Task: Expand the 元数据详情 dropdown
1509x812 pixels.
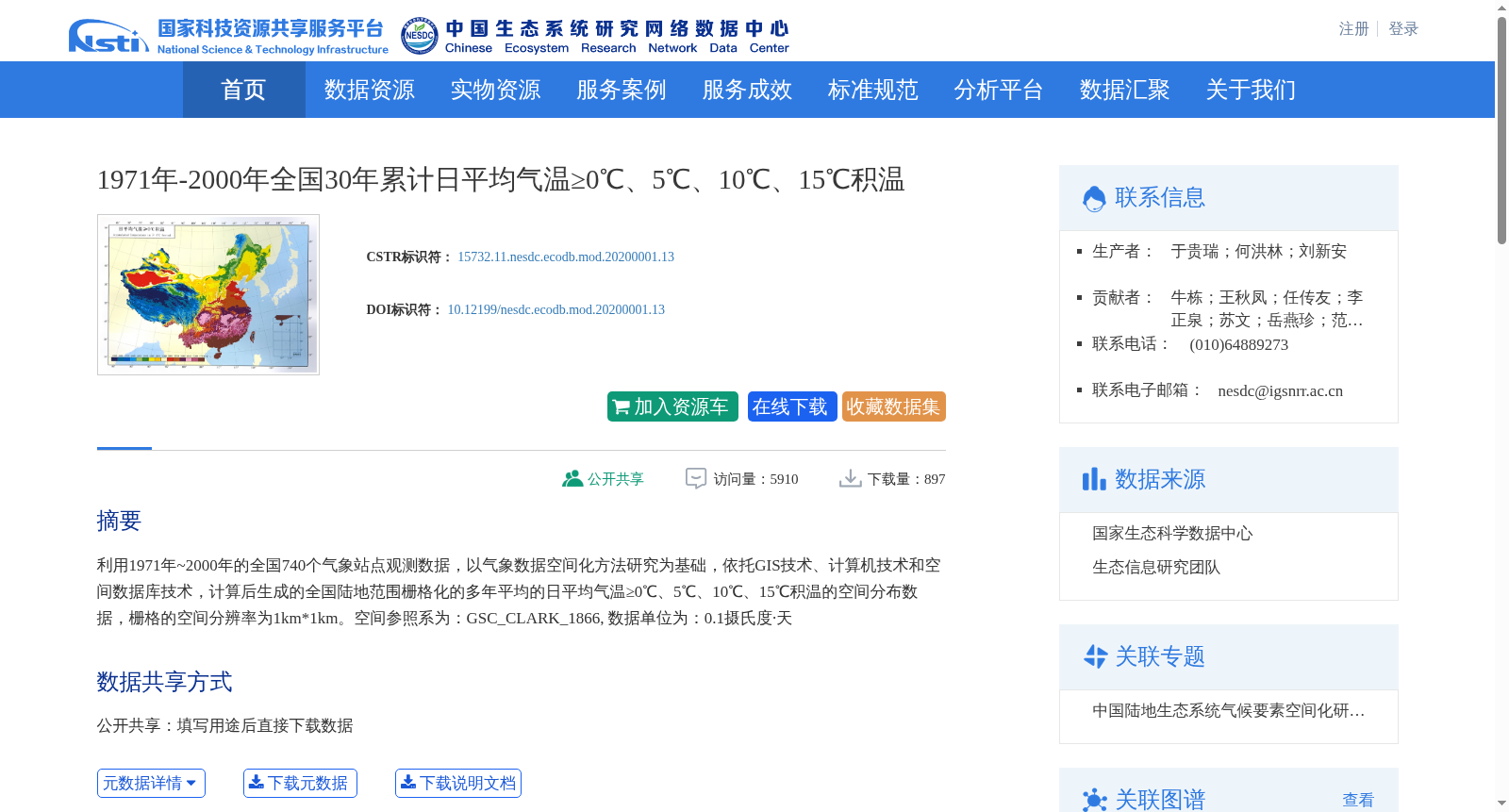Action: click(x=151, y=784)
